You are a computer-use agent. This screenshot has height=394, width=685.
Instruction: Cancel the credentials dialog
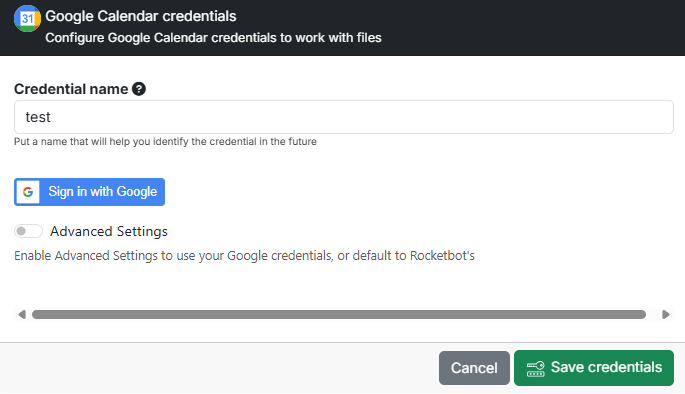[474, 368]
